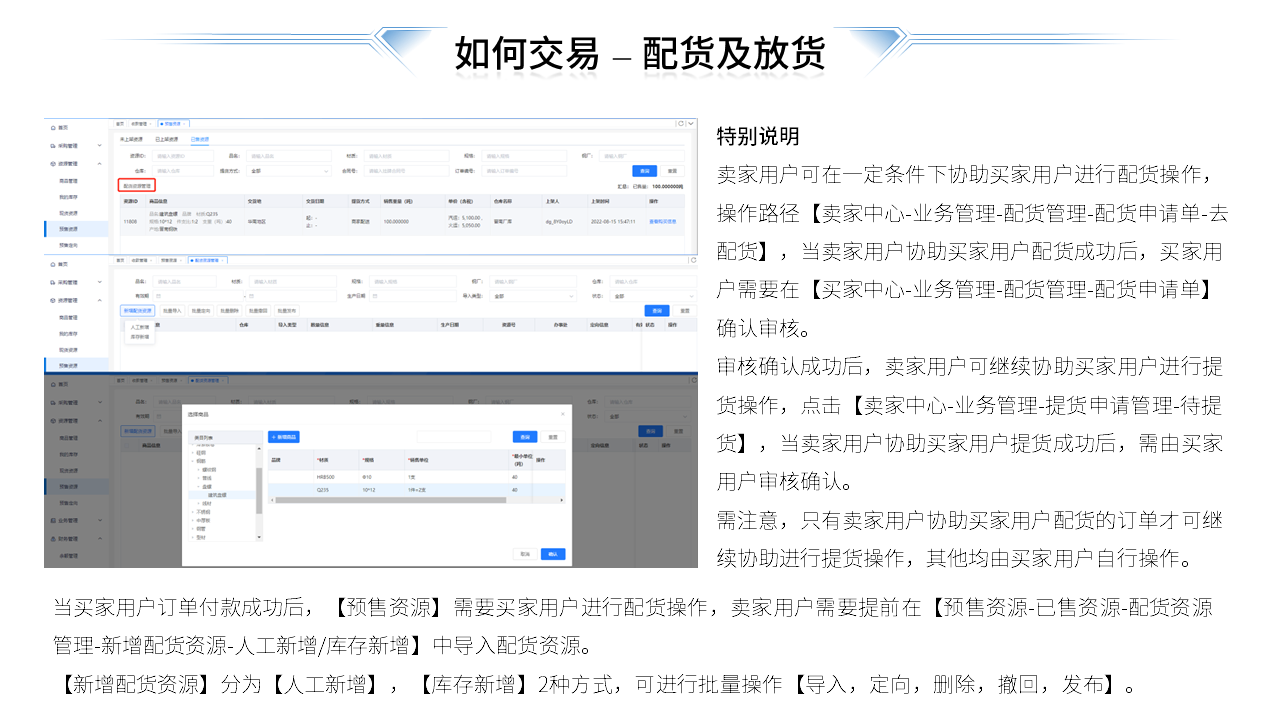The width and height of the screenshot is (1280, 720).
Task: Click the 批量发布 button
Action: coord(287,310)
